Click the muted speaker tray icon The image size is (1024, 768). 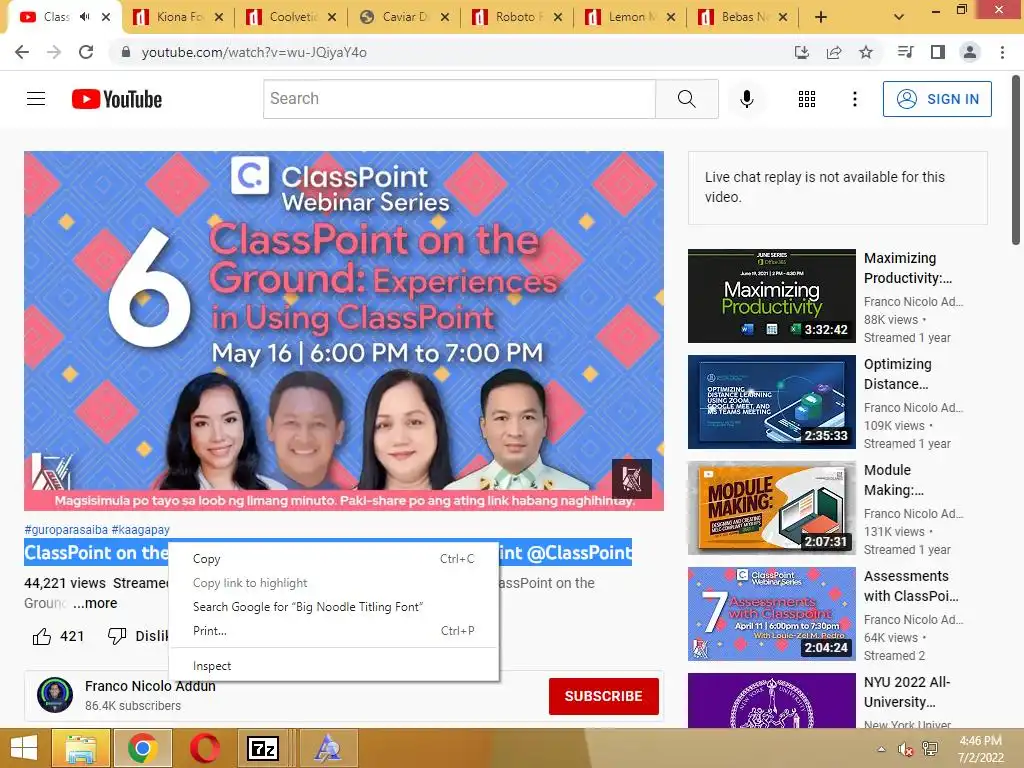click(x=905, y=749)
